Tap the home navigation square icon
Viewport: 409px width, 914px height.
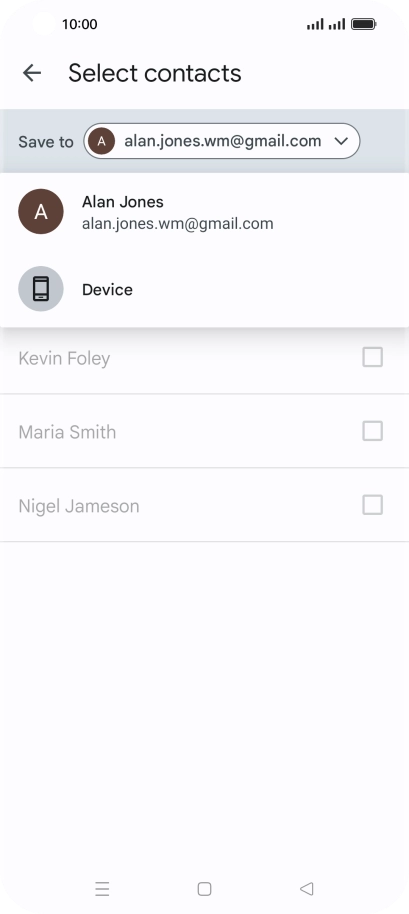coord(204,889)
